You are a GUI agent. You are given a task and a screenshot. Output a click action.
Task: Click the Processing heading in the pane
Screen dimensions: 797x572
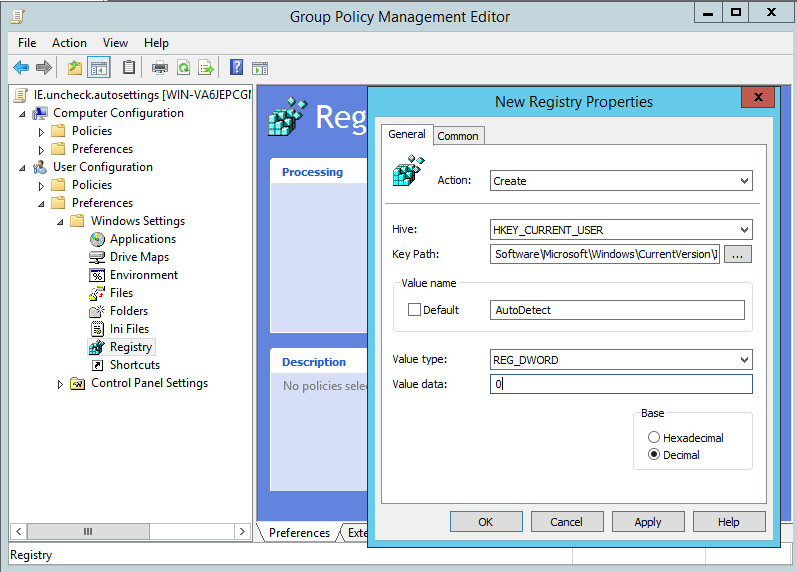click(x=312, y=172)
